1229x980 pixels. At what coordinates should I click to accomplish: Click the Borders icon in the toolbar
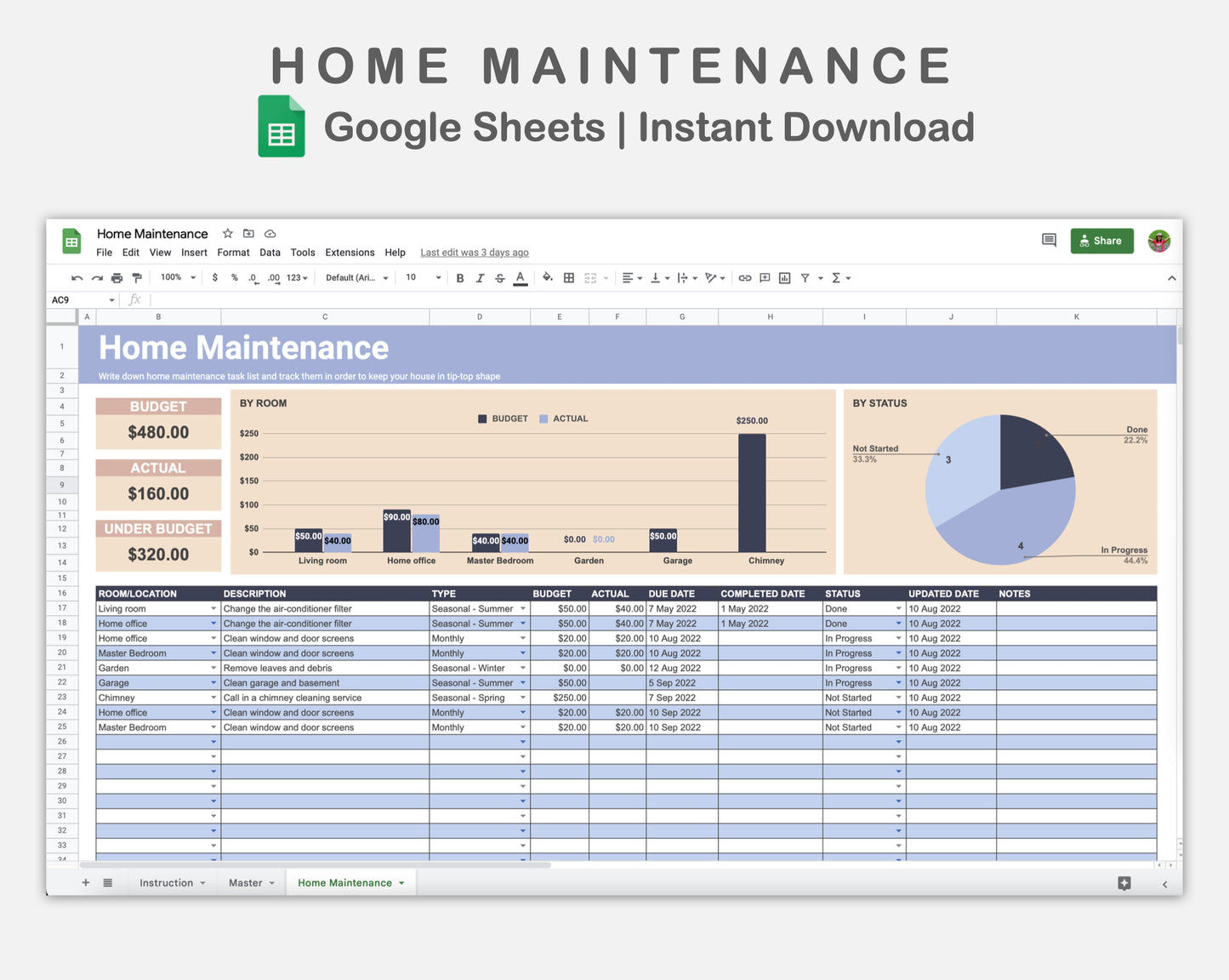click(567, 278)
